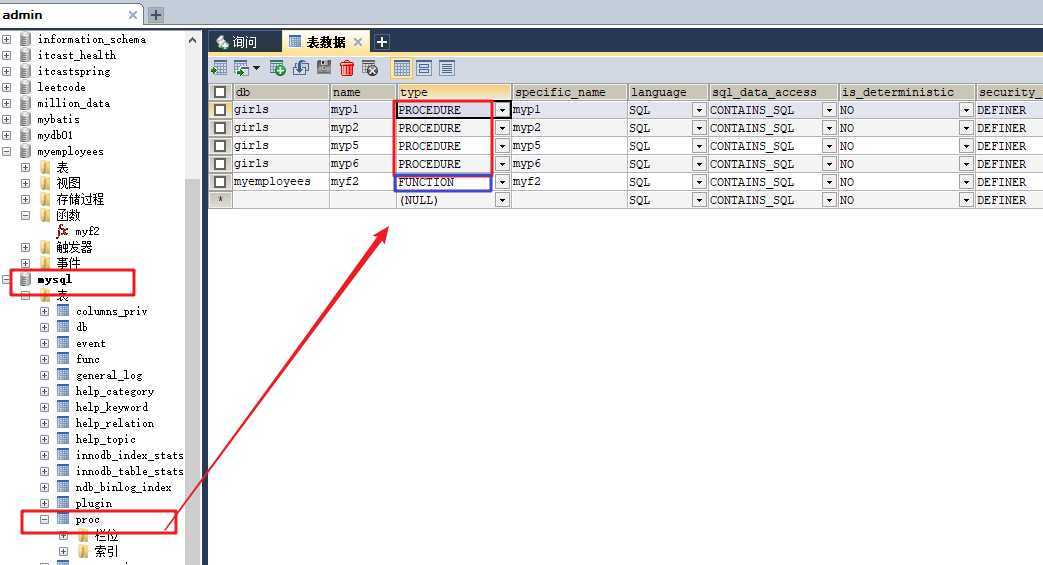Sort by the db column header
The height and width of the screenshot is (565, 1043).
tap(280, 92)
